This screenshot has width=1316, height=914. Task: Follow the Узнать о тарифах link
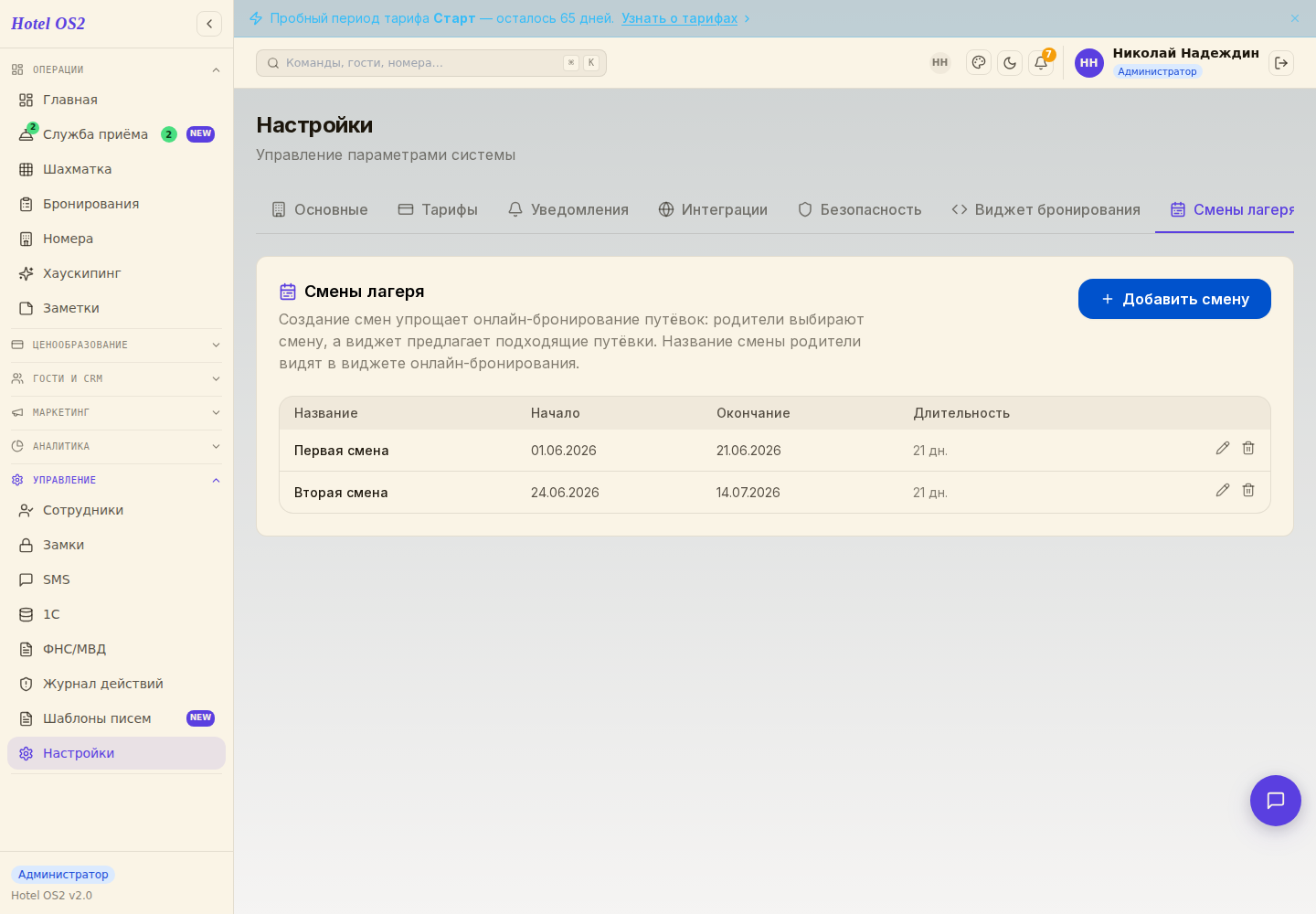pos(679,18)
